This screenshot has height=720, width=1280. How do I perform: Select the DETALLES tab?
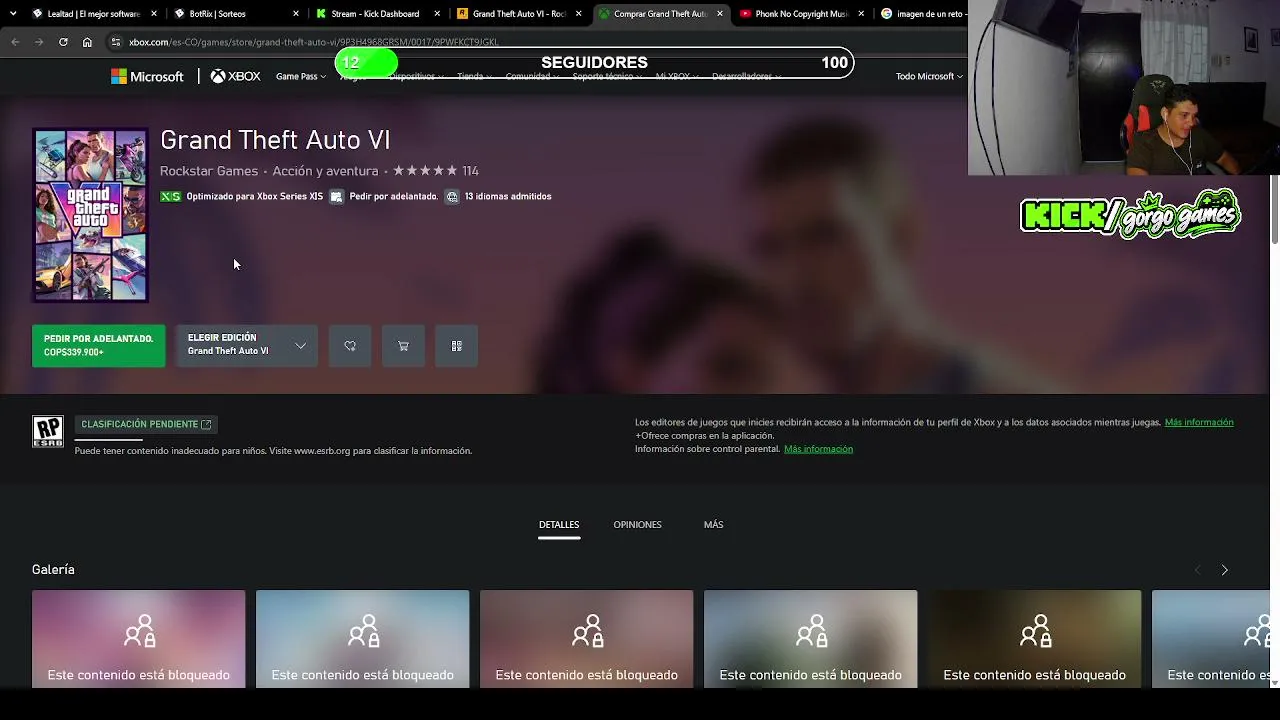(x=559, y=525)
